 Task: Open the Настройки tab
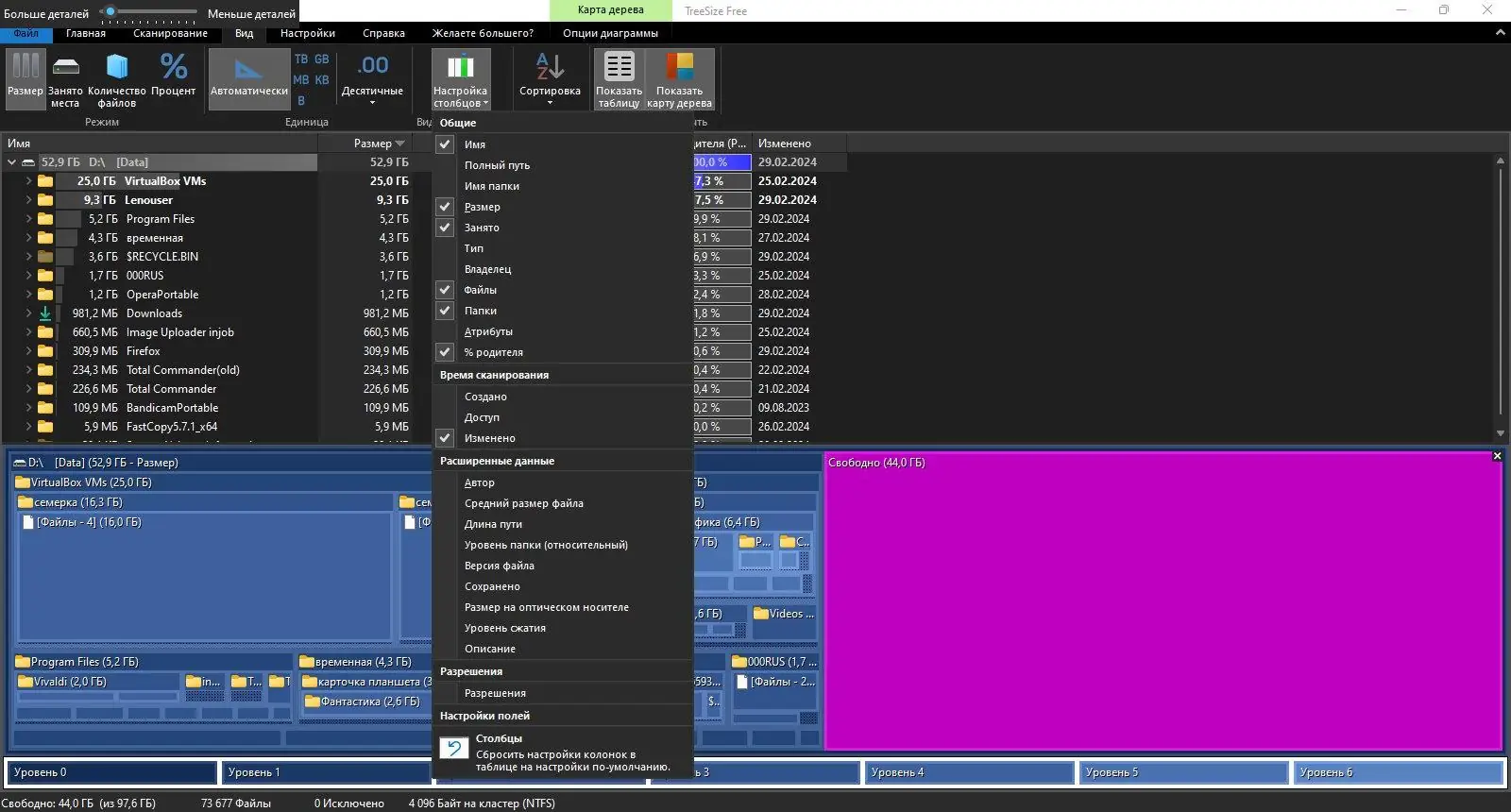coord(308,33)
